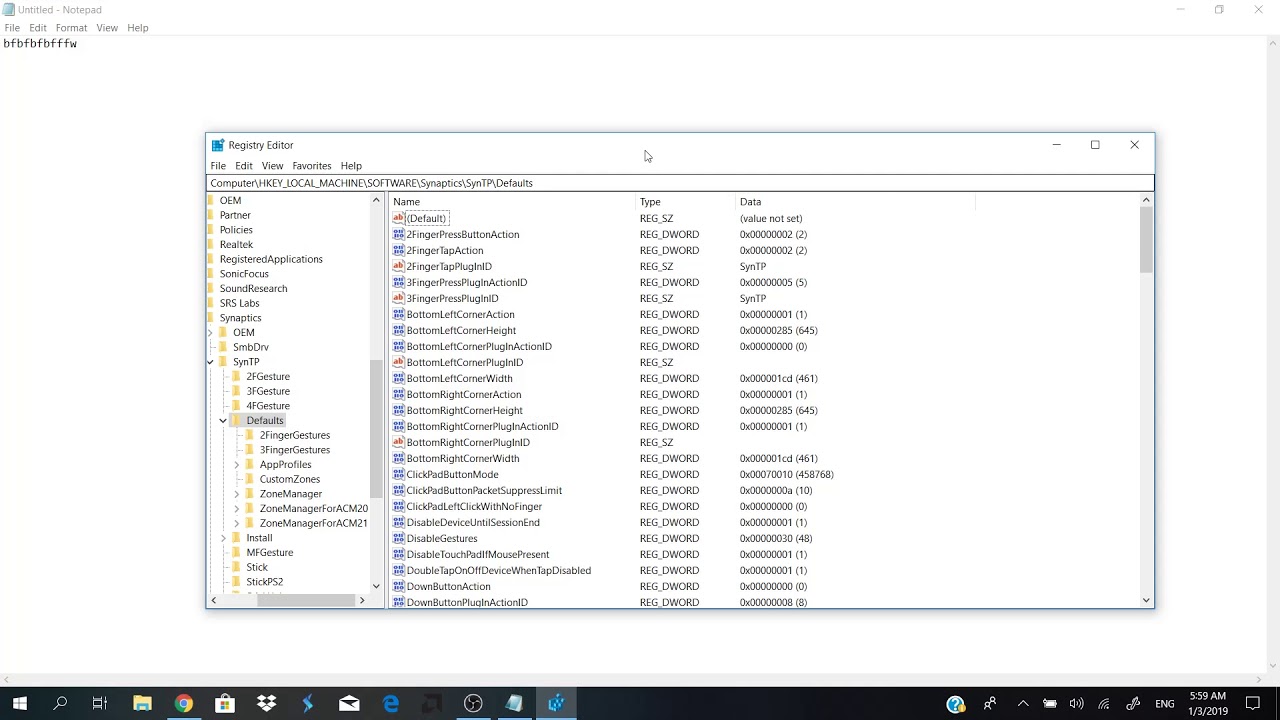Open Microsoft Store from the taskbar
The width and height of the screenshot is (1280, 720).
pyautogui.click(x=225, y=703)
